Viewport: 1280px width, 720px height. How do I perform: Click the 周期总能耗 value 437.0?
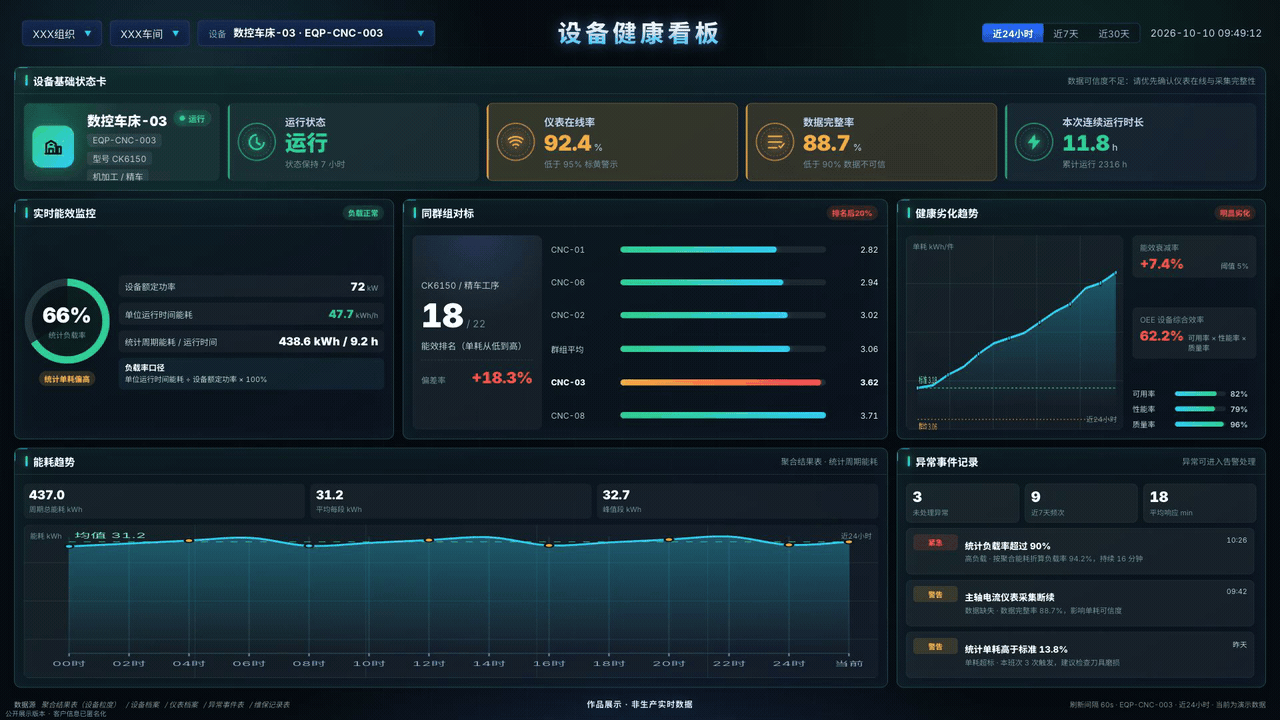click(x=47, y=495)
